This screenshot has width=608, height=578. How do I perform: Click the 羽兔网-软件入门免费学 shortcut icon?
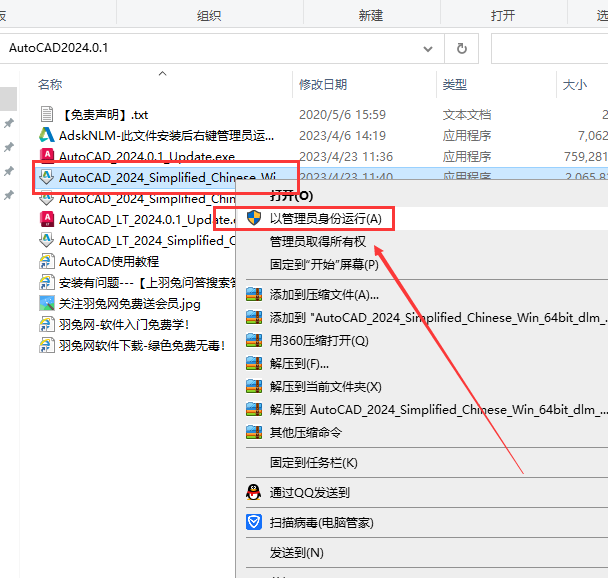click(47, 324)
